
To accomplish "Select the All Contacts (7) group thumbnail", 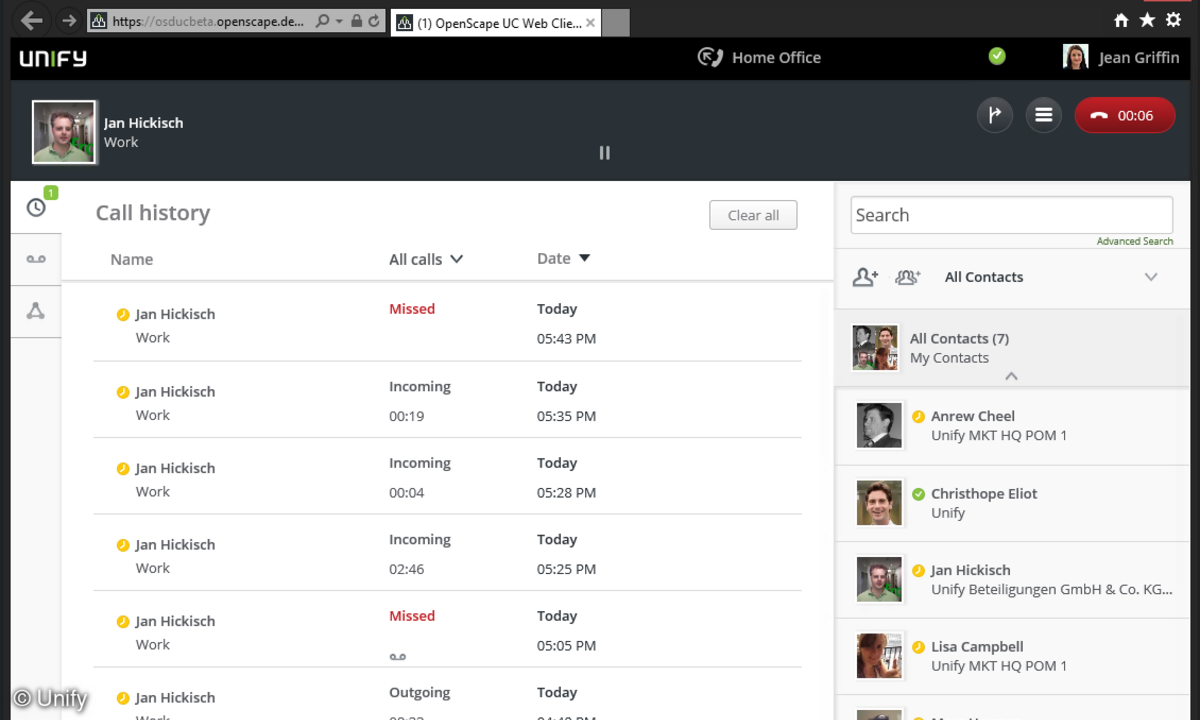I will pos(875,348).
